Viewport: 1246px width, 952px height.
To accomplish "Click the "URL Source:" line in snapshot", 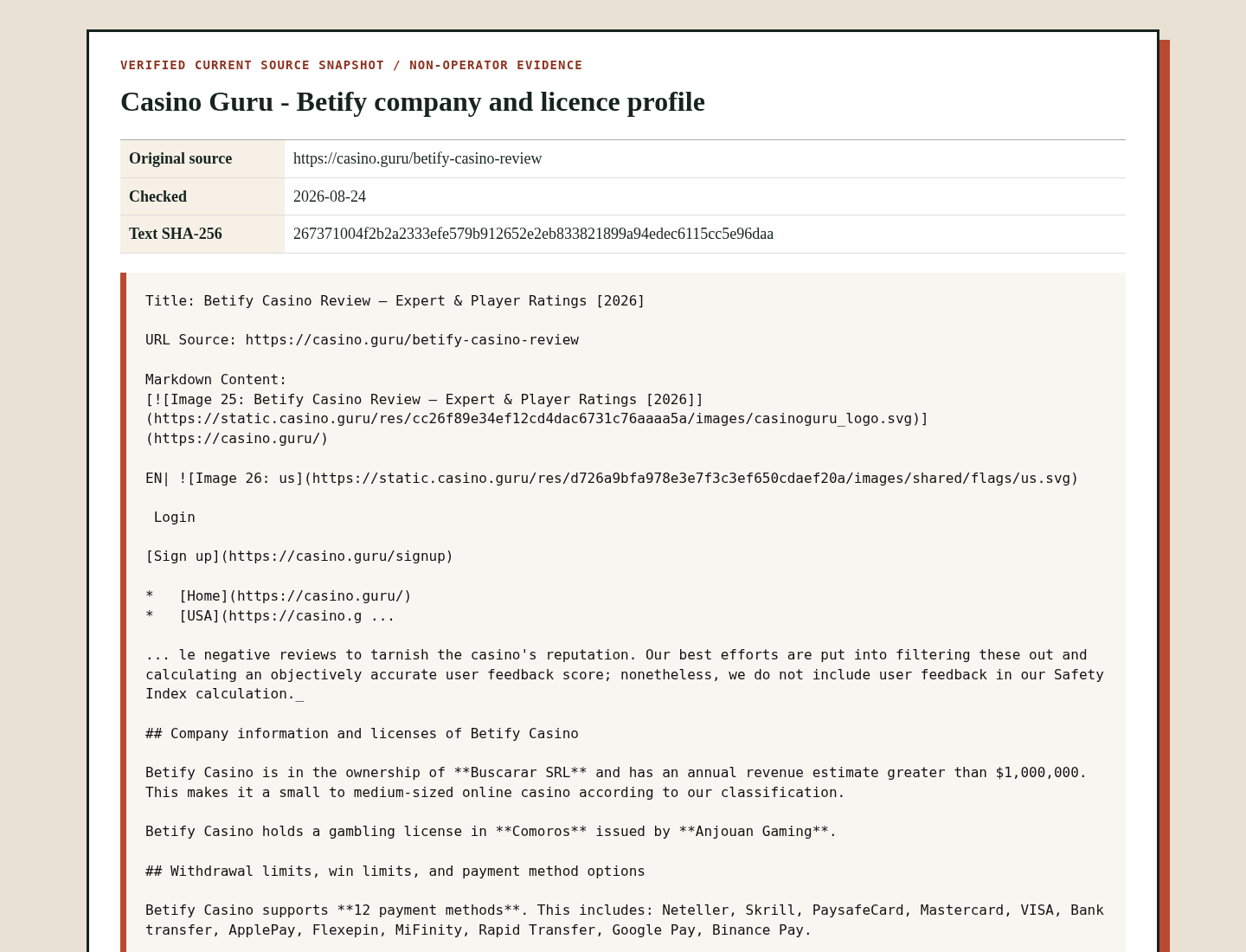I will pyautogui.click(x=362, y=340).
